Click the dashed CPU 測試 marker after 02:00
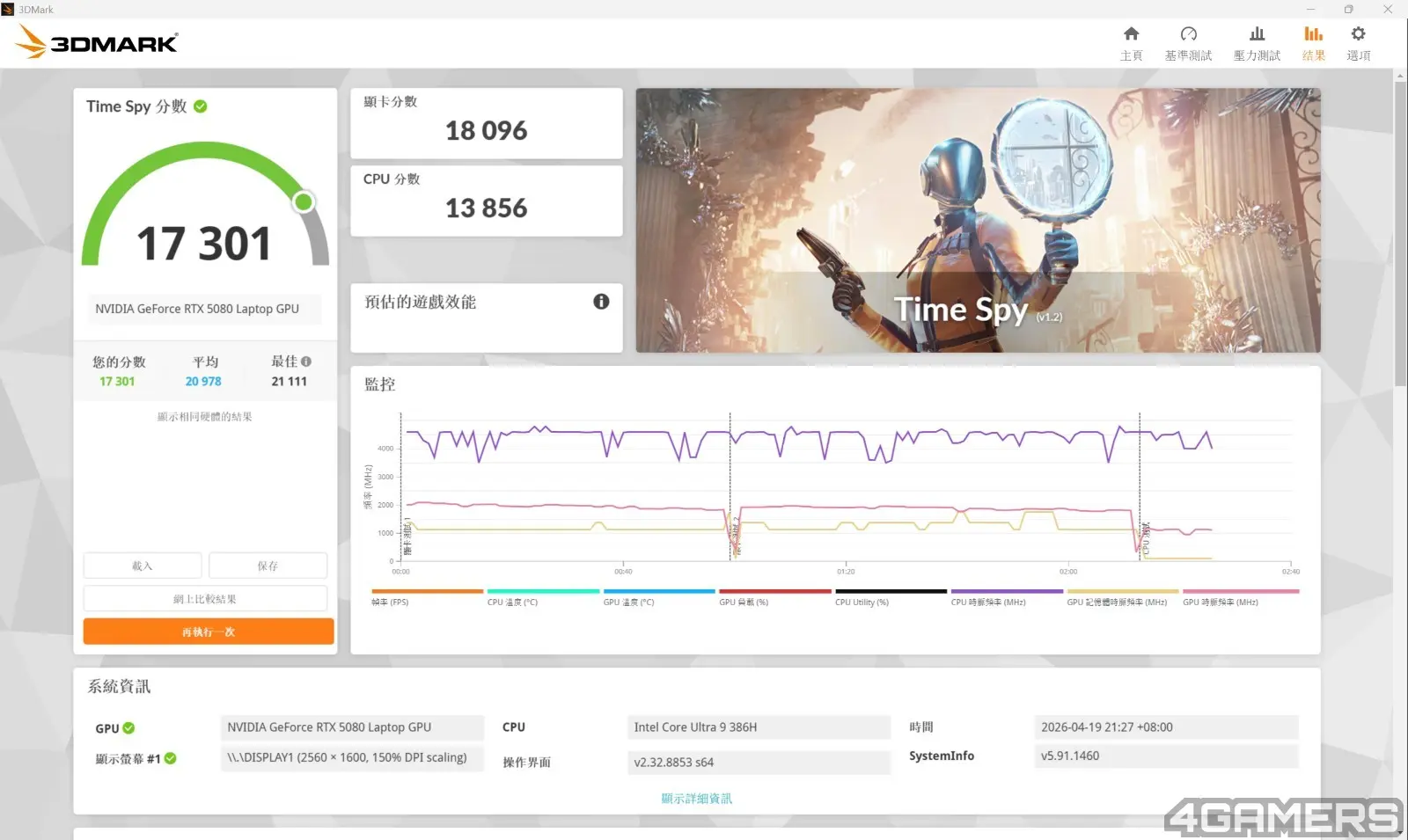The image size is (1408, 840). point(1140,486)
